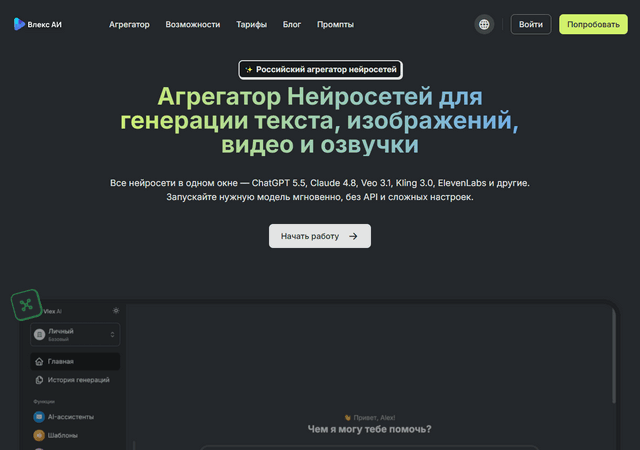Click the AI-ассистенты blue icon

[39, 417]
